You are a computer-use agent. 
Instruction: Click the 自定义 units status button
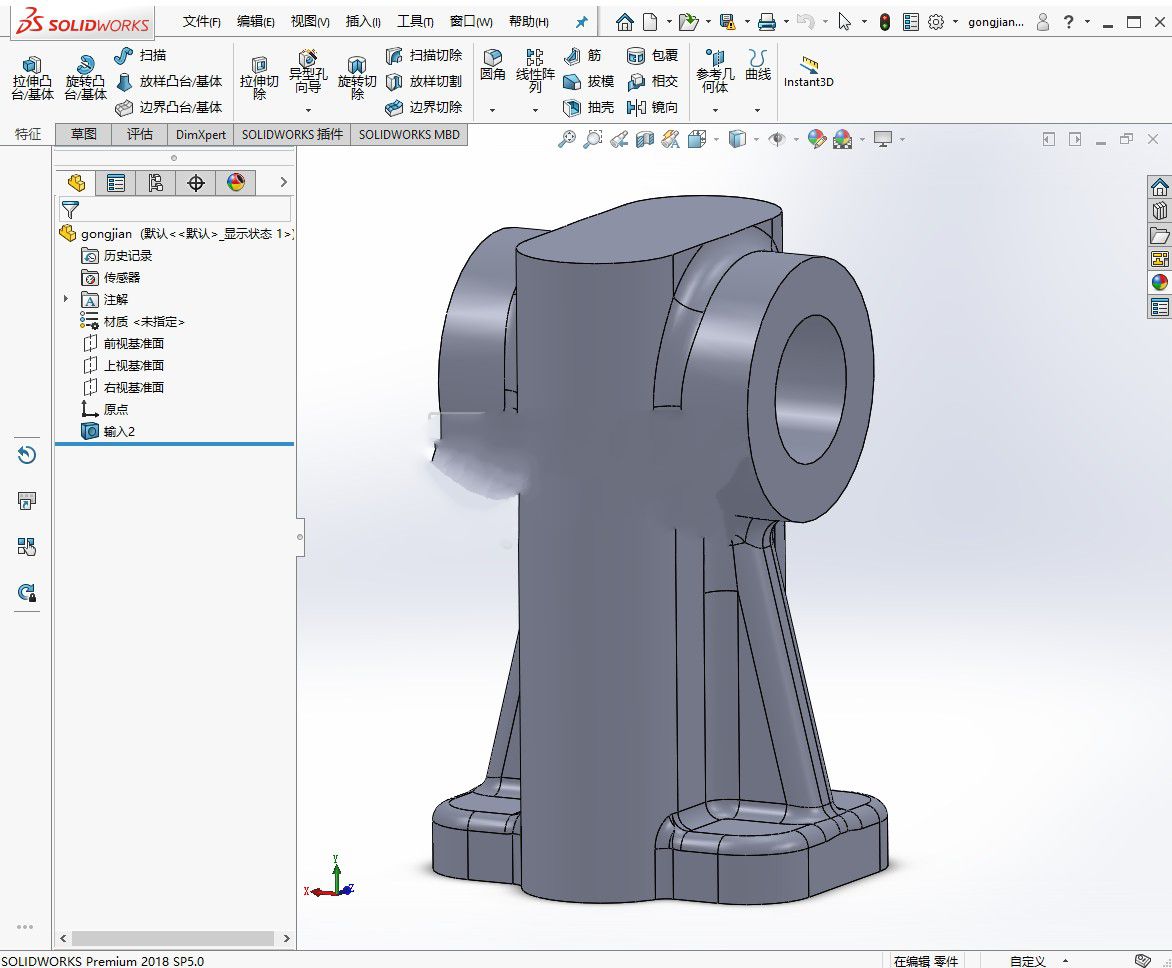1027,961
